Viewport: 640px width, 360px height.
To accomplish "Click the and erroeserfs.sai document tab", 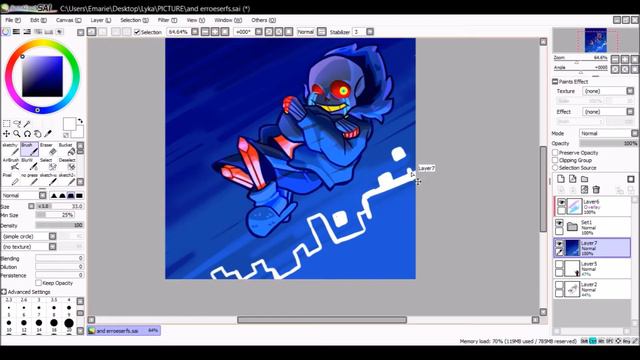I will pyautogui.click(x=124, y=330).
